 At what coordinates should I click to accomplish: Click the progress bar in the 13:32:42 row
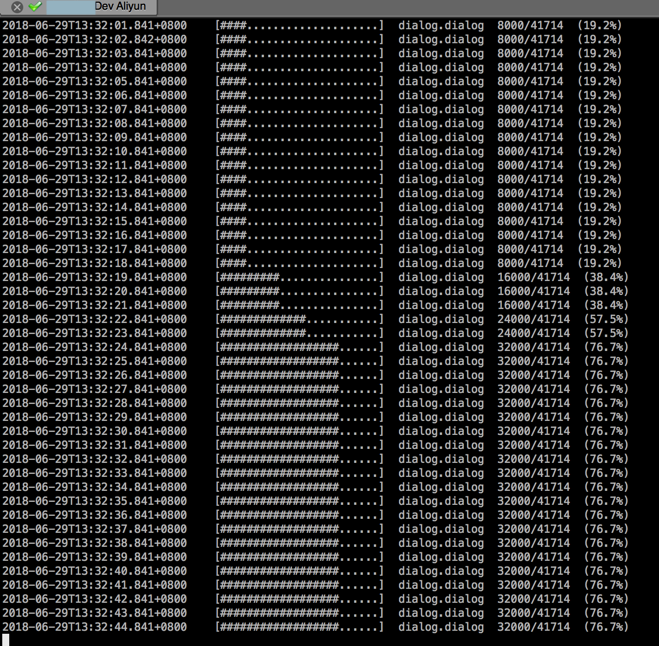[x=300, y=599]
